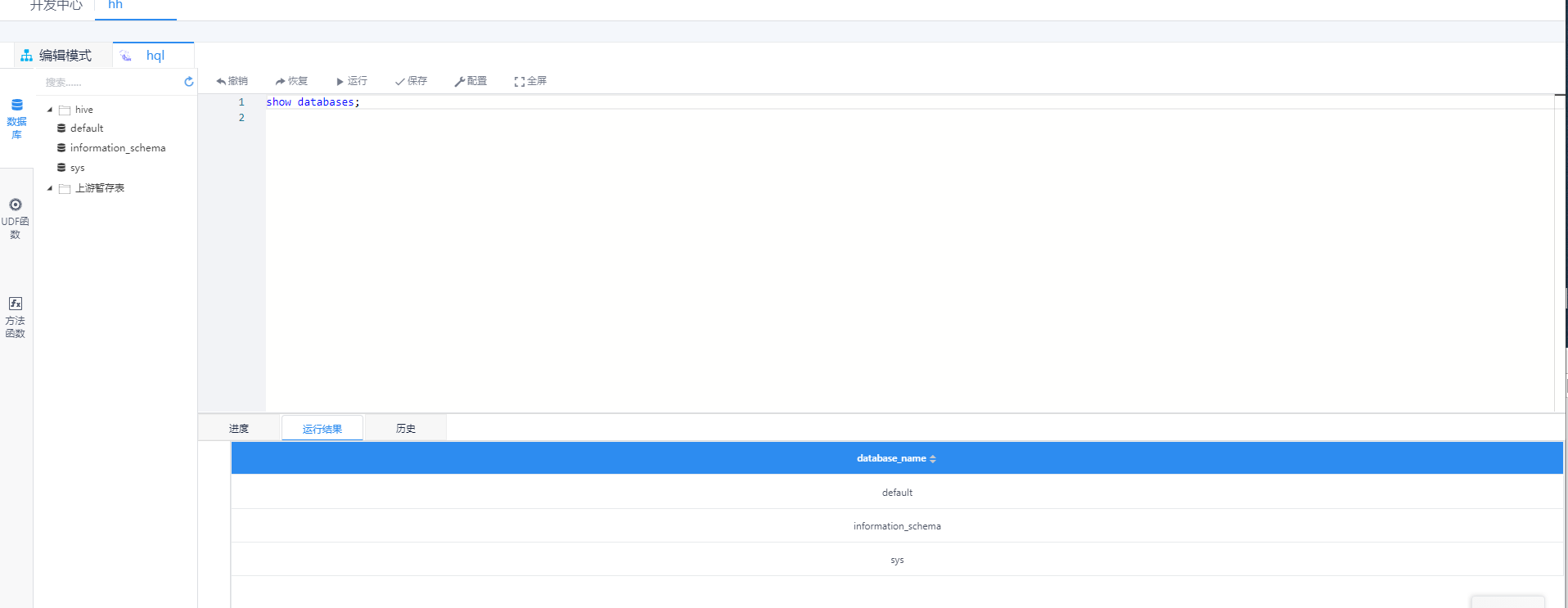Click the 'show databases;' code line
The image size is (1568, 608).
point(313,102)
